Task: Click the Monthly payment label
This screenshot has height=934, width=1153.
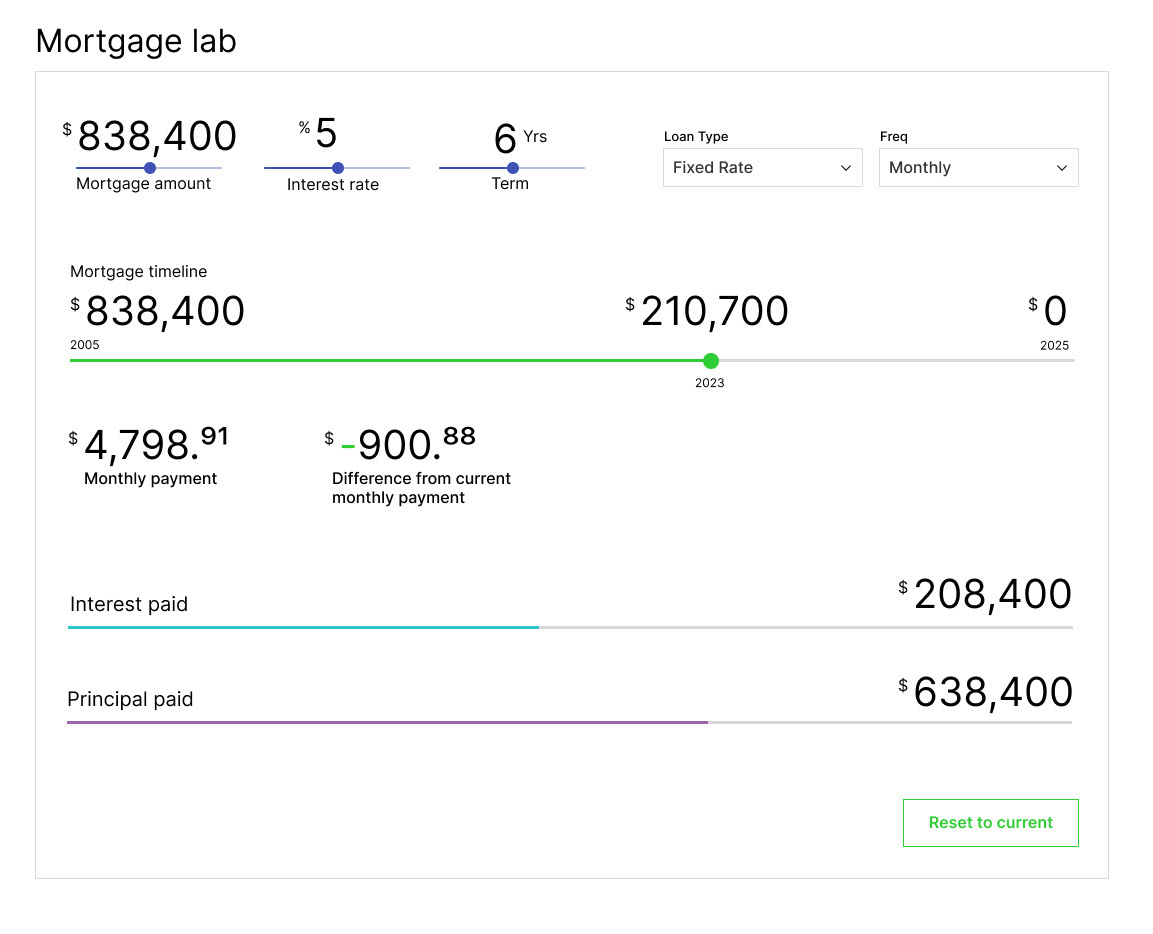Action: [x=151, y=479]
